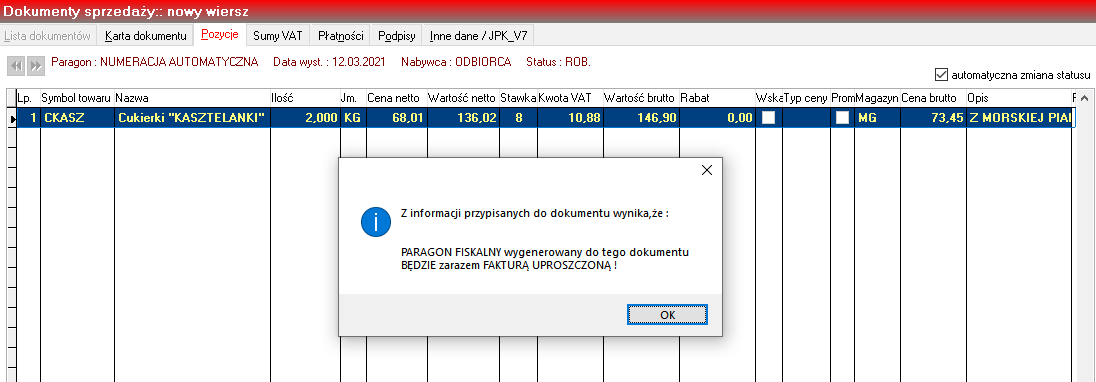Image resolution: width=1096 pixels, height=382 pixels.
Task: Open the Płatności tab
Action: 340,35
